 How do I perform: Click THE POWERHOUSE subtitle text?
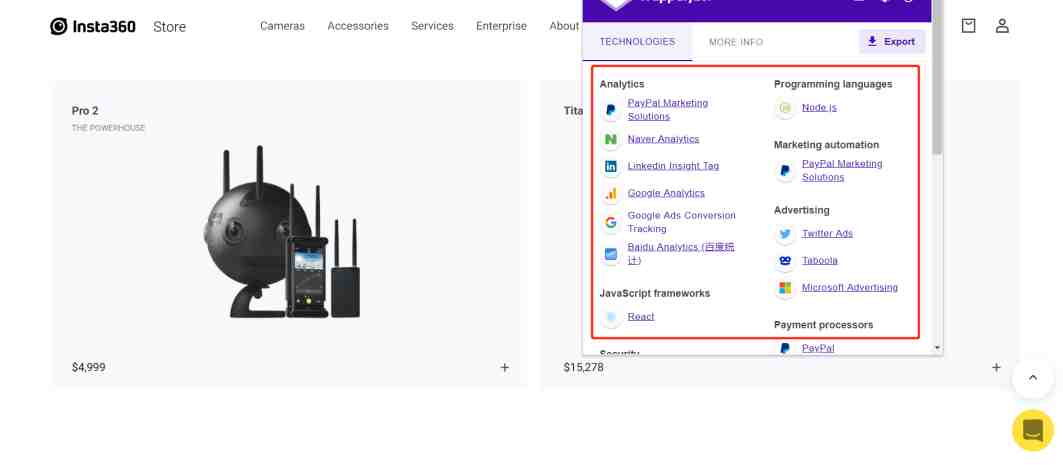(x=108, y=128)
